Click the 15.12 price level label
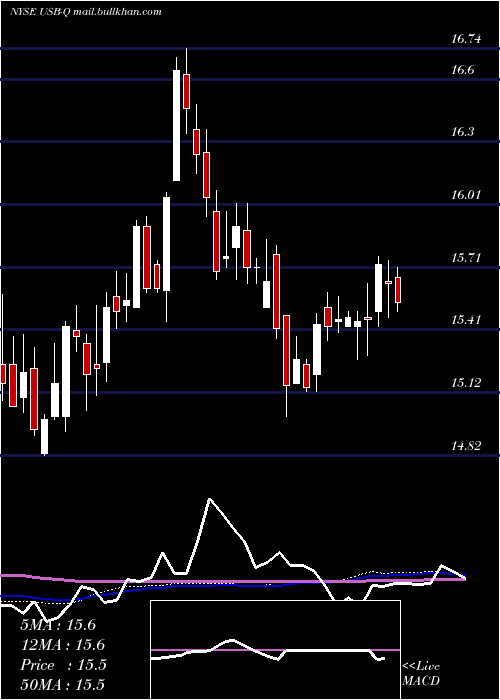Viewport: 500px width, 700px height. (466, 383)
